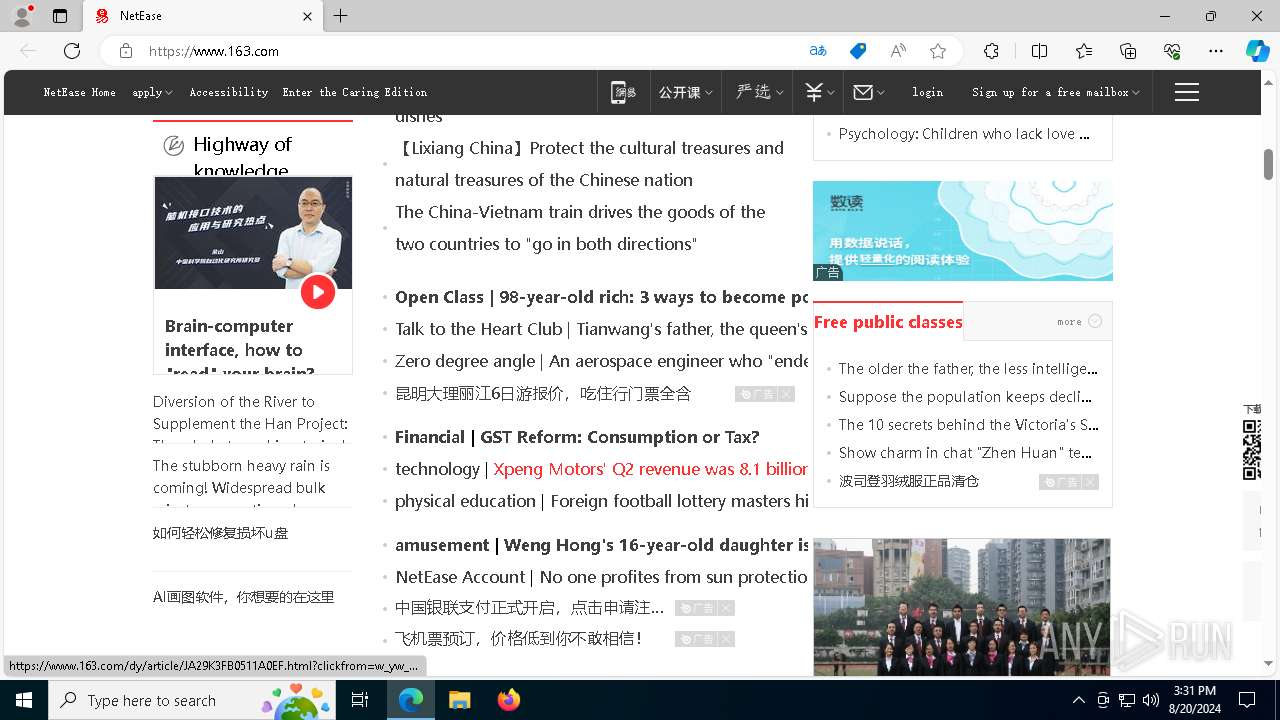
Task: Close the 昆明大理丽江 ad with its X
Action: pyautogui.click(x=786, y=394)
